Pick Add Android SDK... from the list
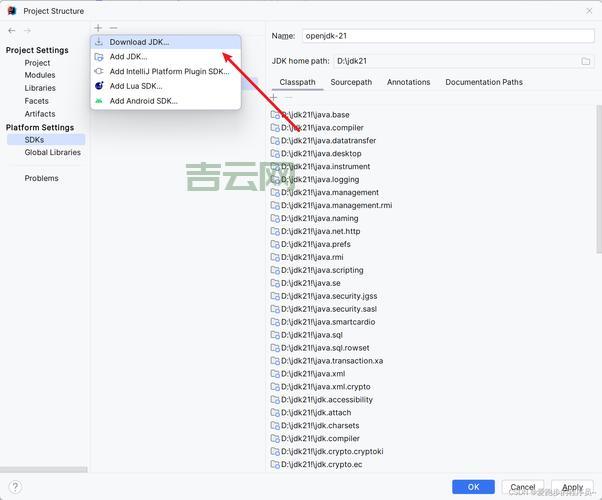Viewport: 602px width, 500px height. point(143,101)
